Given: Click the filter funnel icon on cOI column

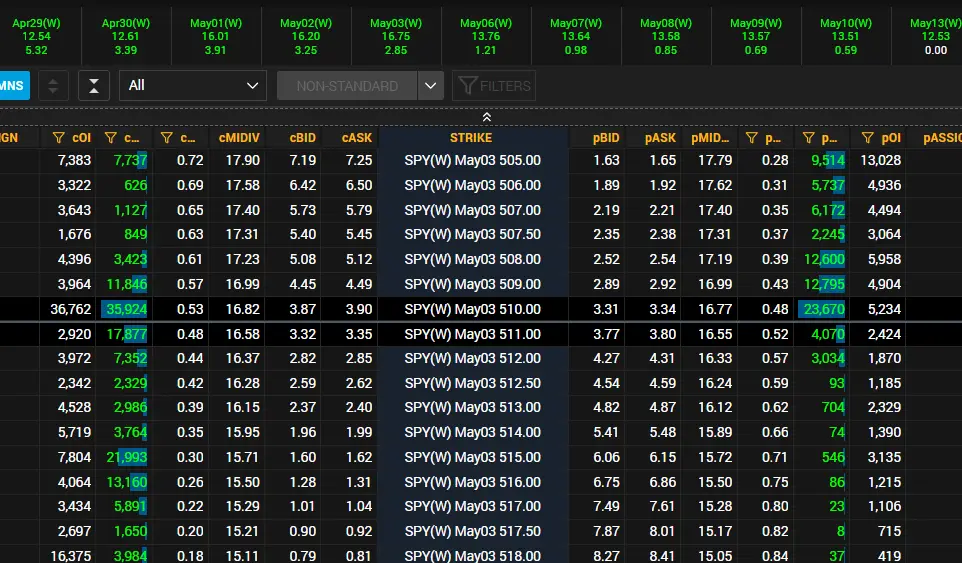Looking at the screenshot, I should click(x=59, y=138).
